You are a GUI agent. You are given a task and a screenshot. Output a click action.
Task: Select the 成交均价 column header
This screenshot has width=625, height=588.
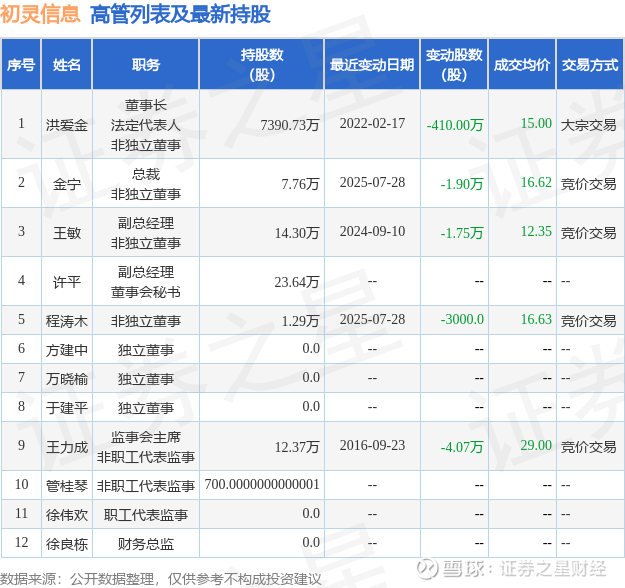point(522,64)
